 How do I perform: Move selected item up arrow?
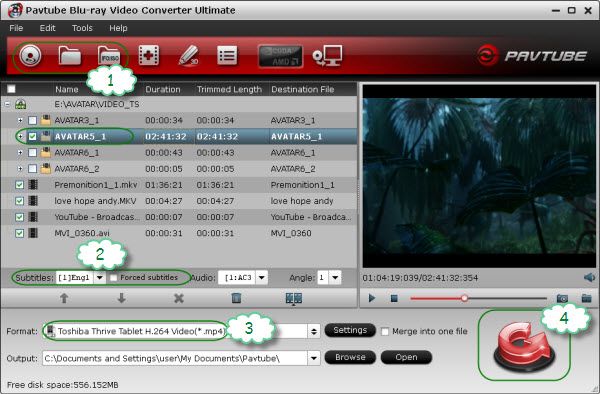(x=64, y=298)
